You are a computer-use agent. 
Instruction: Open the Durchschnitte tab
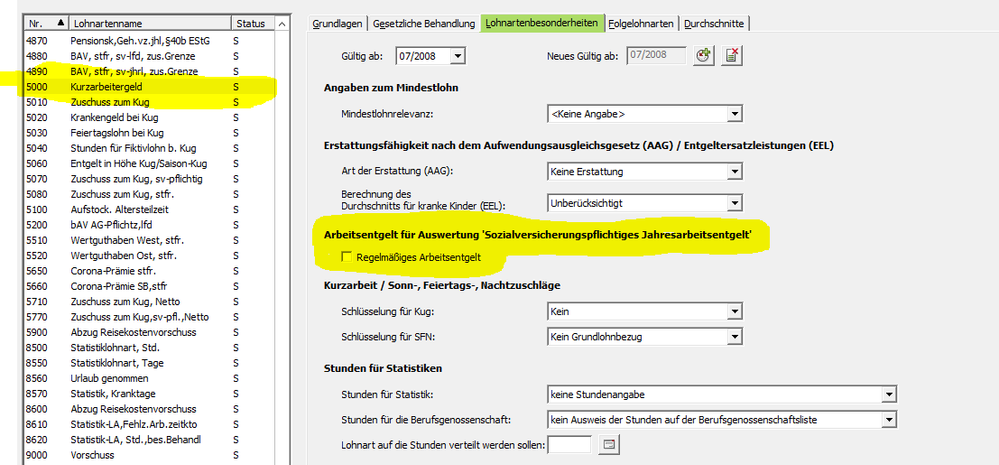point(714,23)
